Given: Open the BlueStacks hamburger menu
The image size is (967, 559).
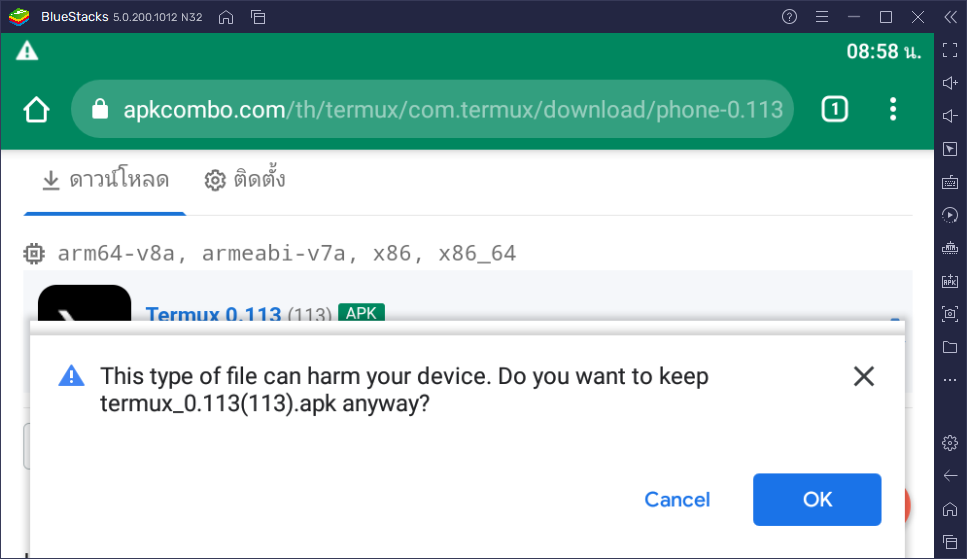Looking at the screenshot, I should tap(821, 17).
